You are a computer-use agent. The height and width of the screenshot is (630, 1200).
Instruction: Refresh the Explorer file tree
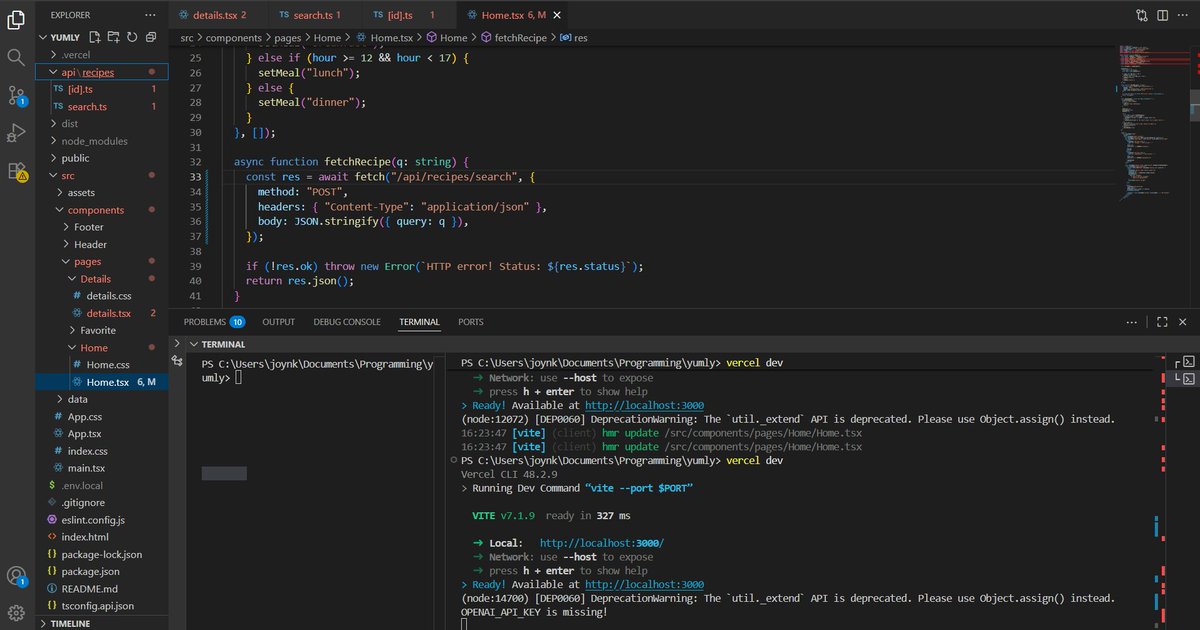pos(132,37)
